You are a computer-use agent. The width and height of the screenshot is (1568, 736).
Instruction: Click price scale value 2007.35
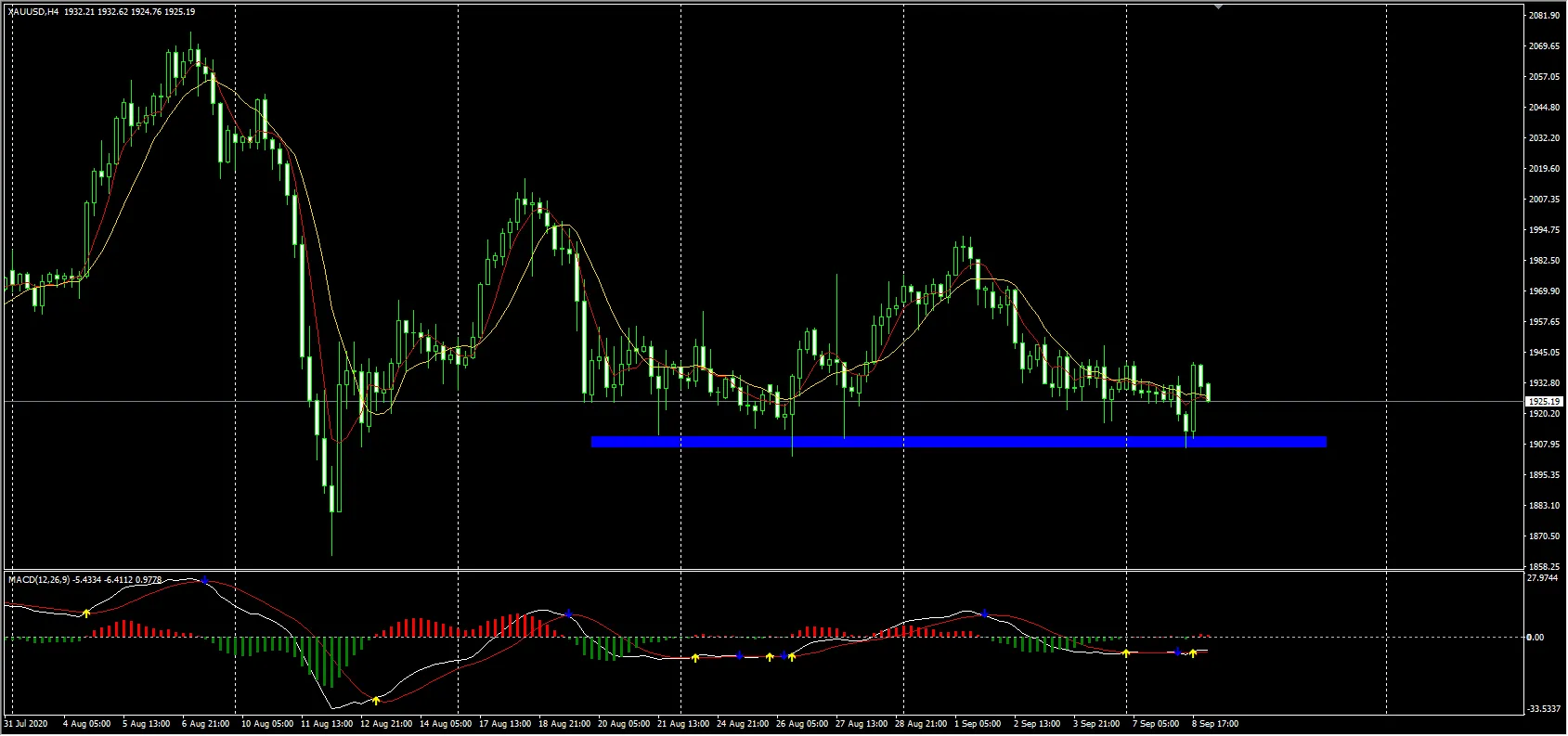point(1544,200)
